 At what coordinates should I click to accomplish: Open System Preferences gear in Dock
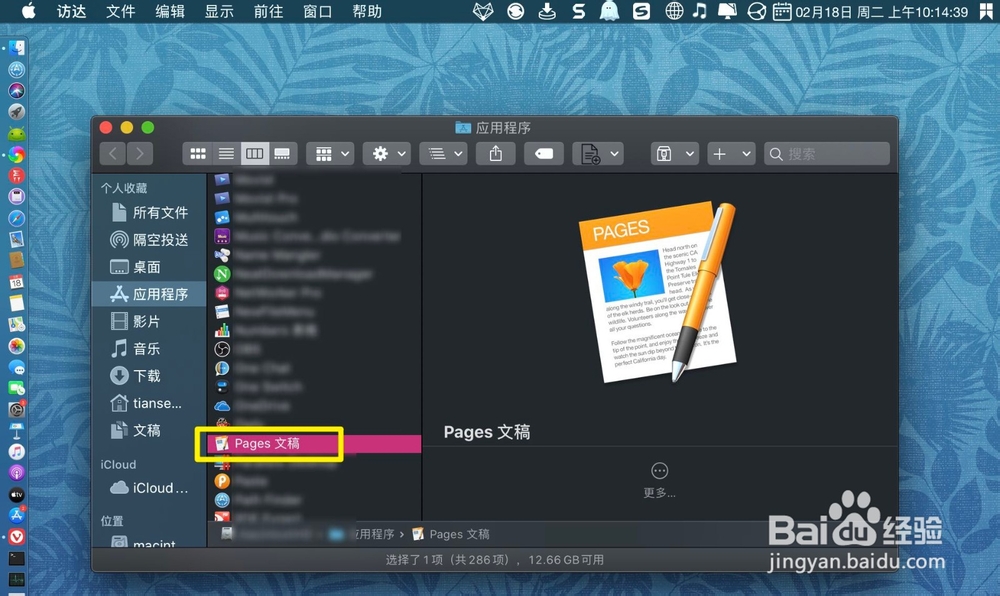pyautogui.click(x=17, y=409)
